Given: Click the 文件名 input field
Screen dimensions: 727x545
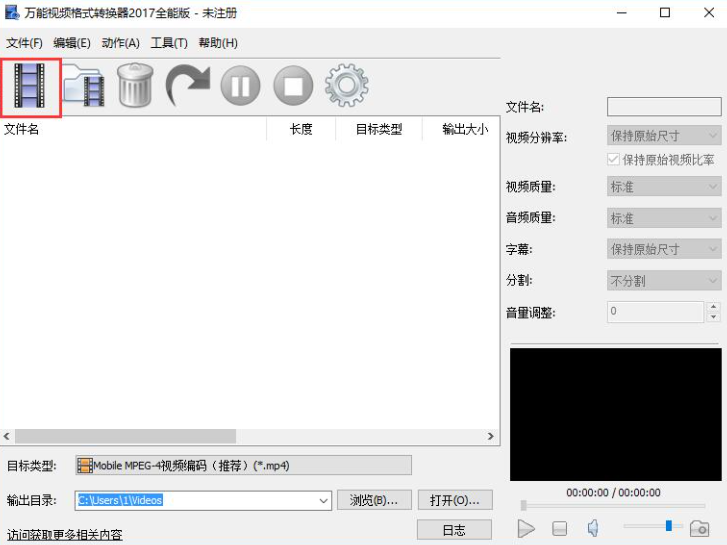Looking at the screenshot, I should 664,107.
